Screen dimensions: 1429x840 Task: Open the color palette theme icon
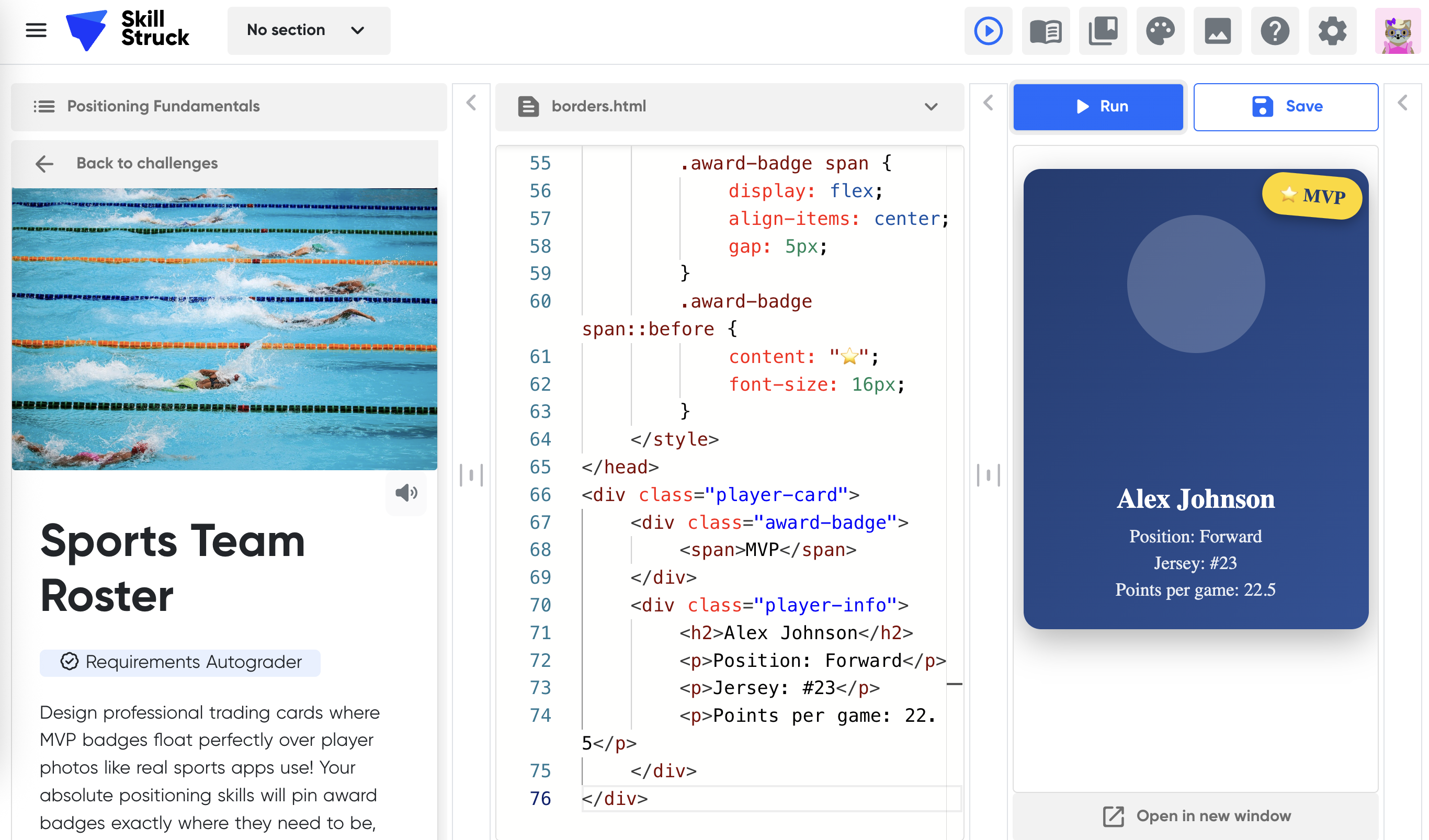point(1160,31)
